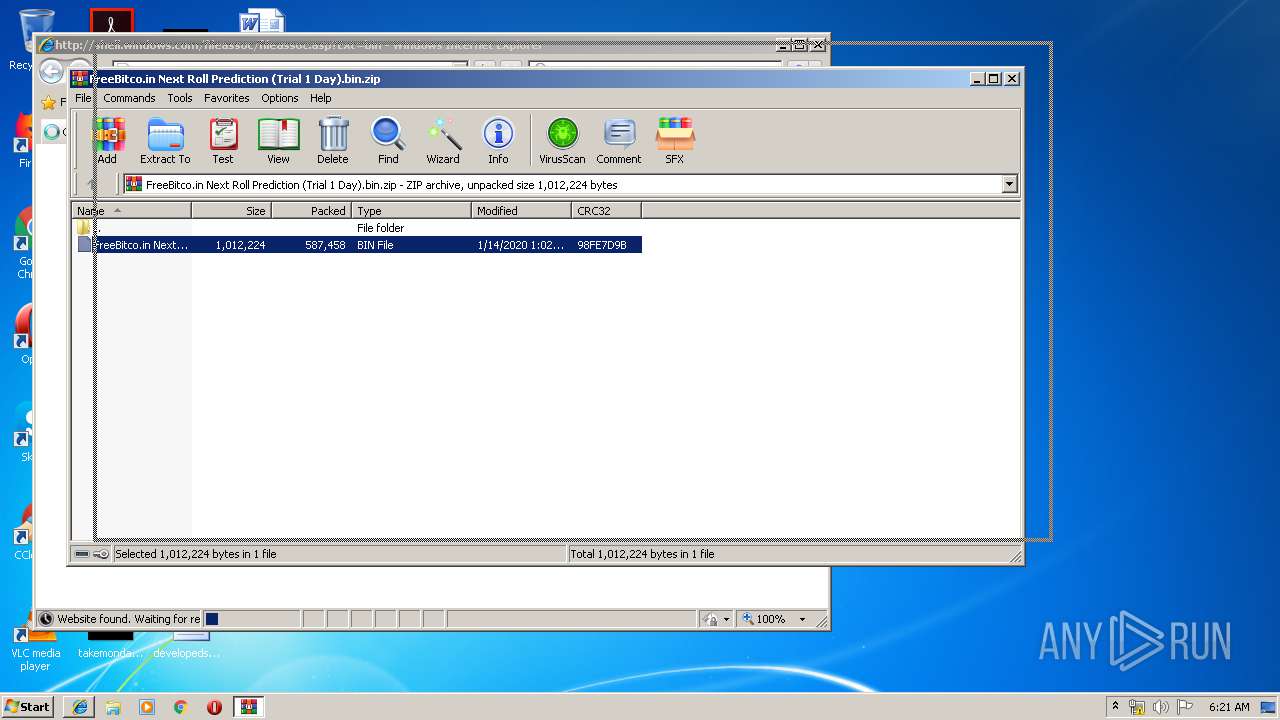The height and width of the screenshot is (720, 1280).
Task: Sort by the Name column header
Action: point(131,211)
